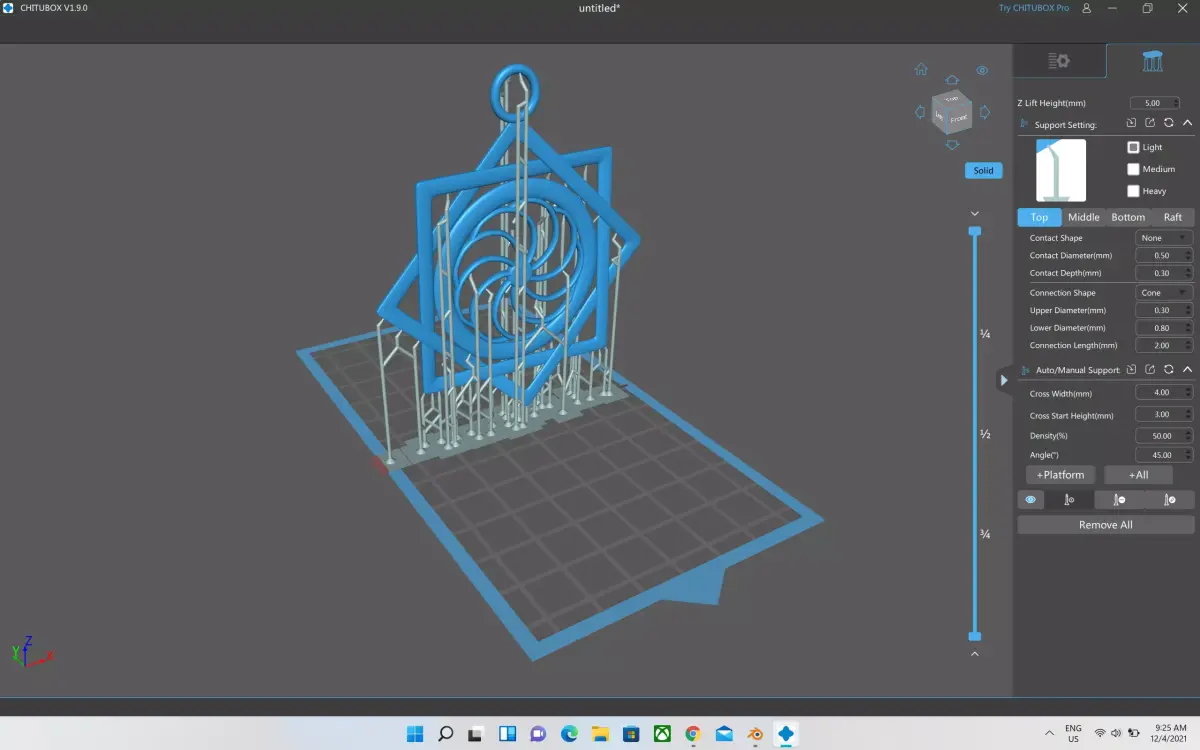The height and width of the screenshot is (750, 1200).
Task: Adjust Contact Diameter stepper arrows
Action: [x=1188, y=256]
